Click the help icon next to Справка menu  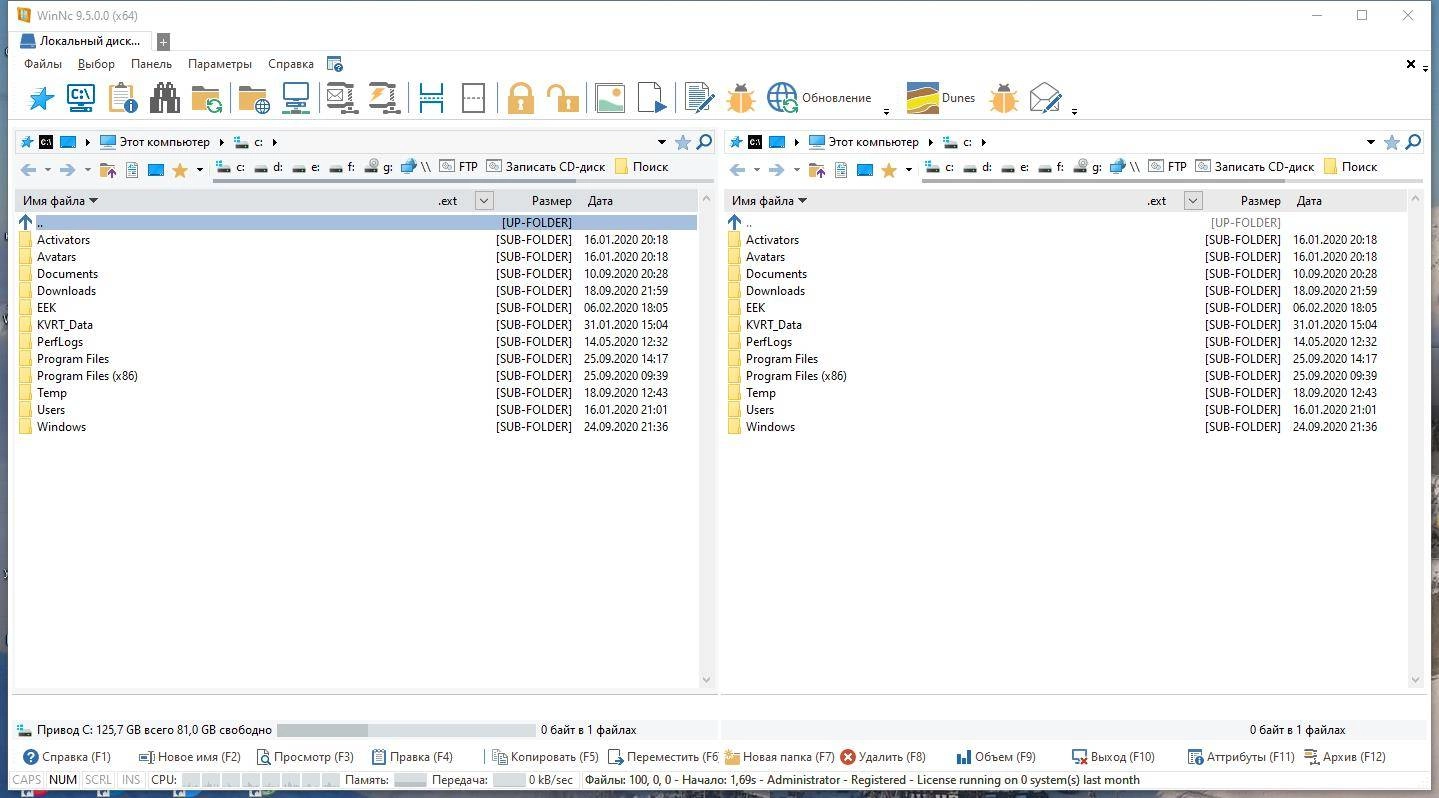pyautogui.click(x=335, y=64)
